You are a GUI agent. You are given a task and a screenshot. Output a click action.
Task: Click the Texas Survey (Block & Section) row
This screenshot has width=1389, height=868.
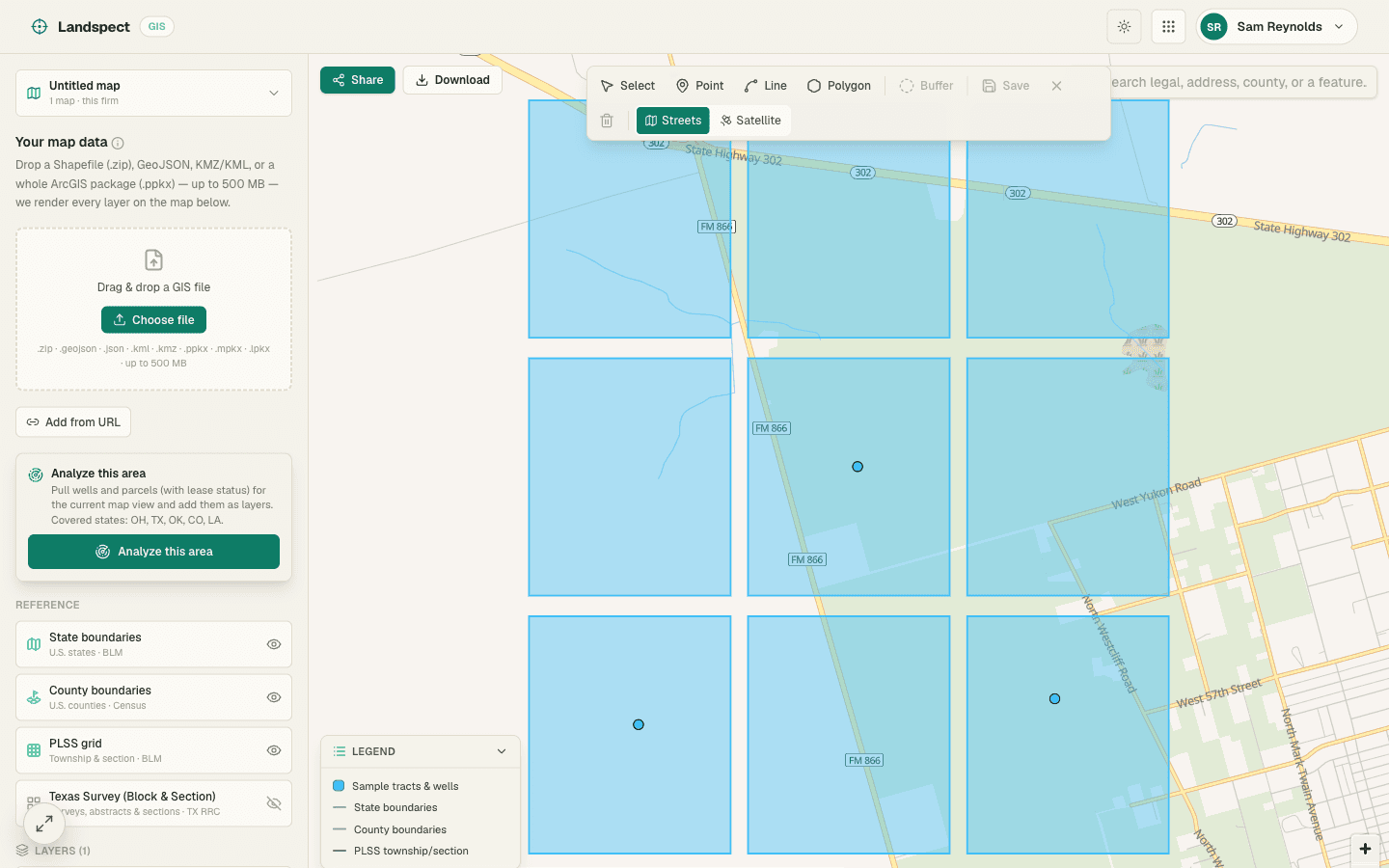coord(153,803)
